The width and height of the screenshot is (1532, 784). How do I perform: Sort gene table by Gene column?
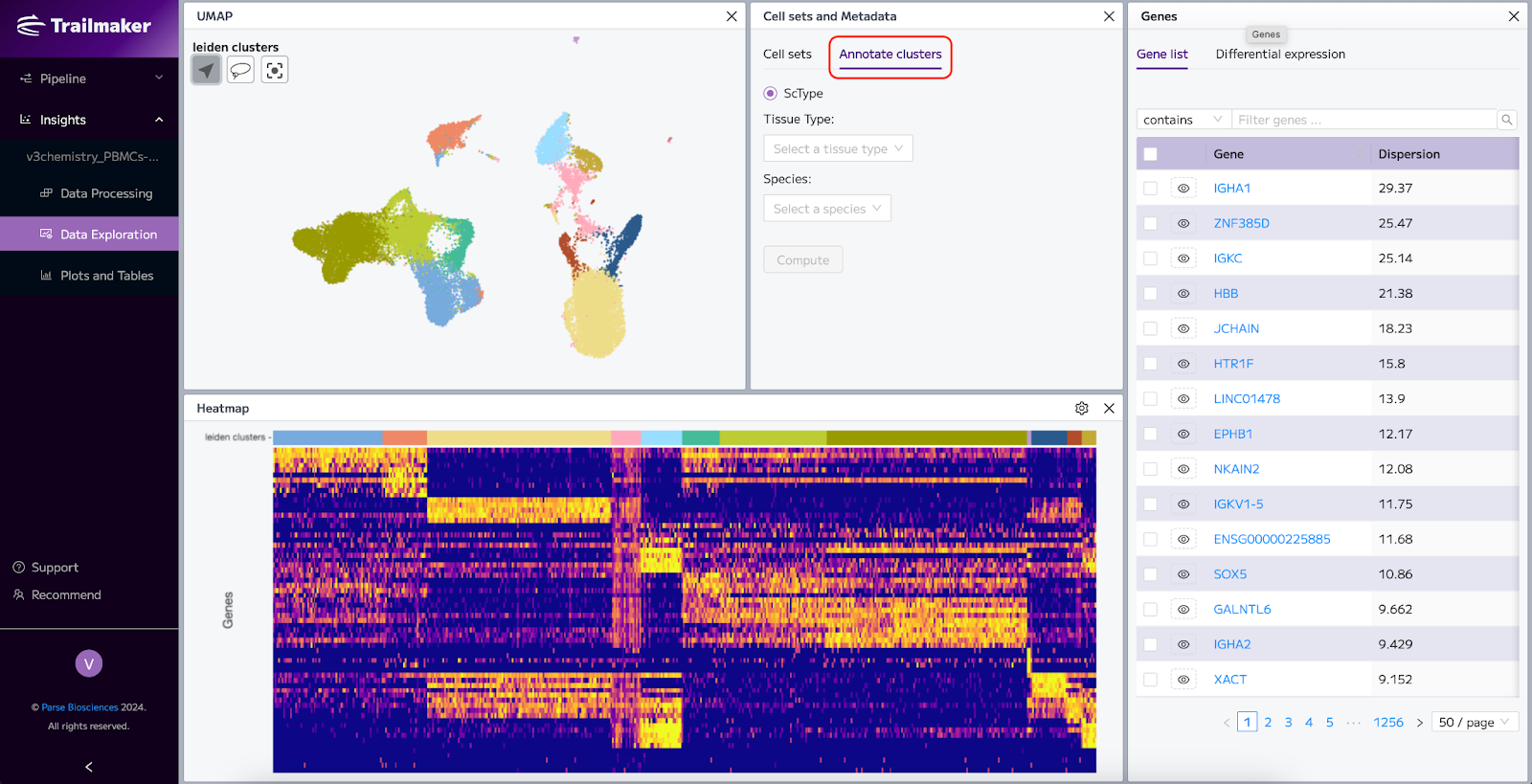tap(1288, 154)
